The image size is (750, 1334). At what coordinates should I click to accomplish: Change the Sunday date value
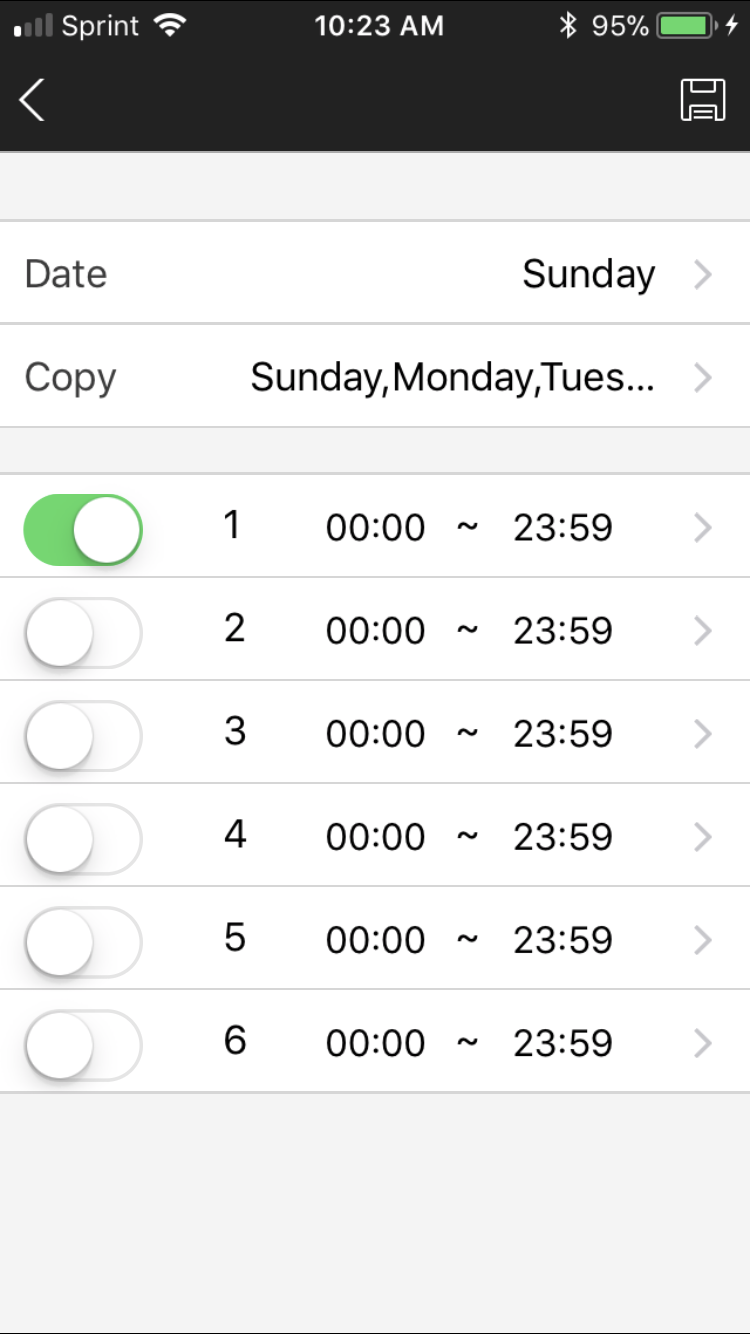click(589, 274)
